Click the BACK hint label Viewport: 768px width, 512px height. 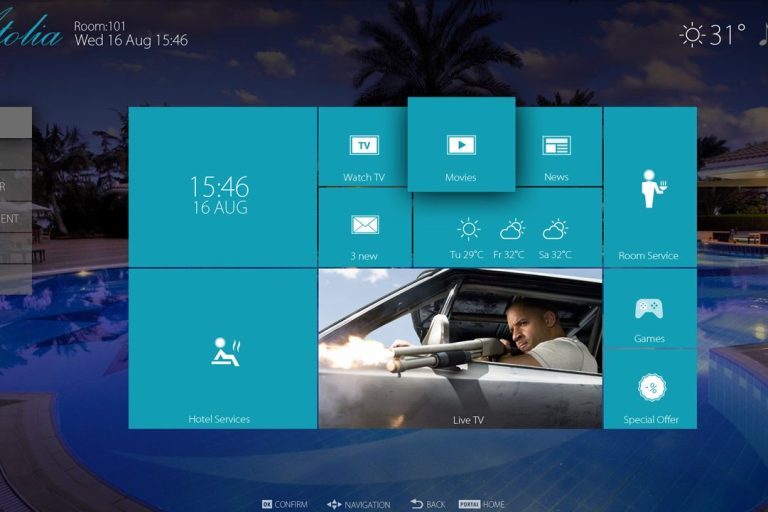click(435, 505)
